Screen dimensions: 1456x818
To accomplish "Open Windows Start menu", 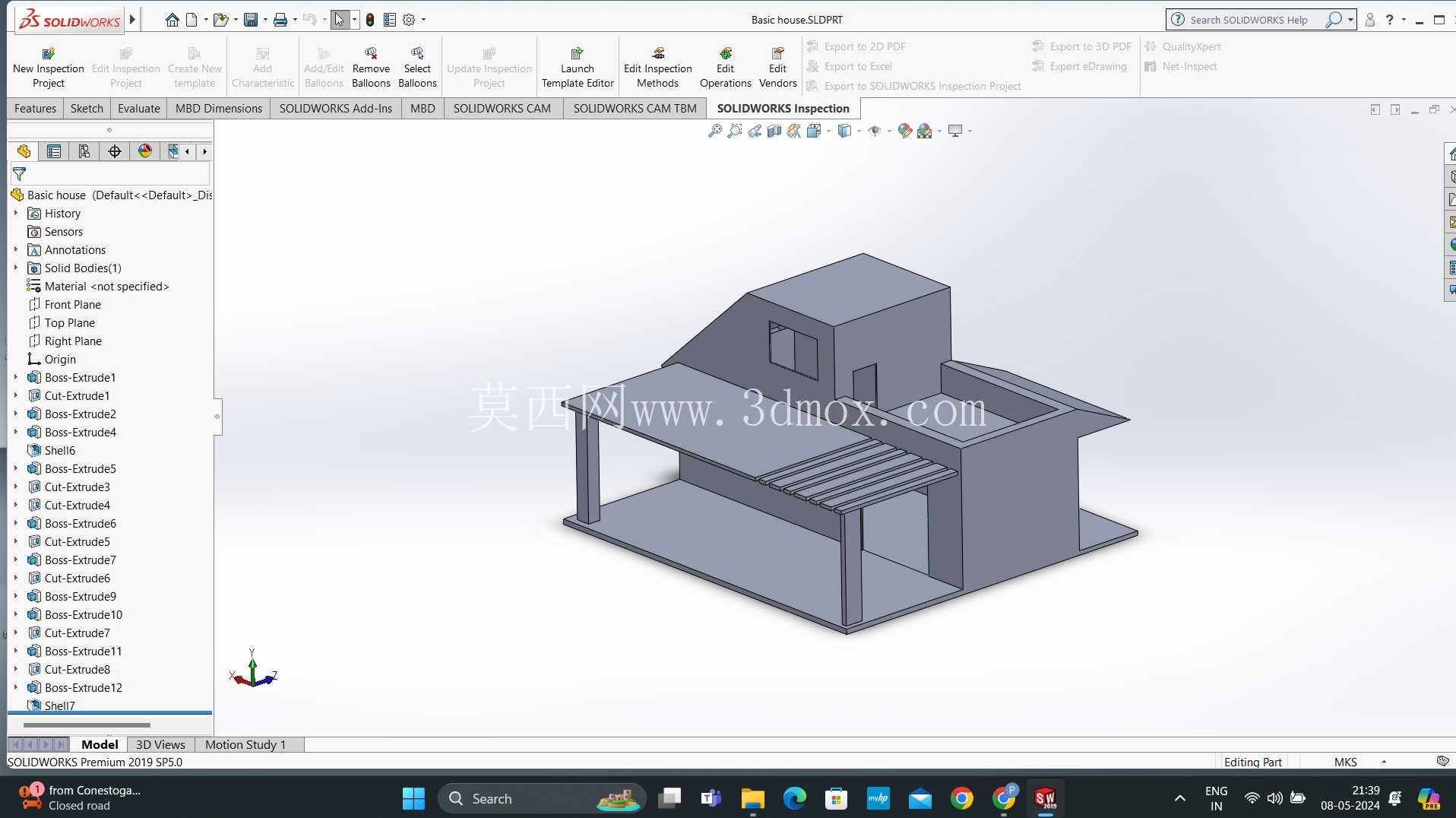I will pos(413,798).
